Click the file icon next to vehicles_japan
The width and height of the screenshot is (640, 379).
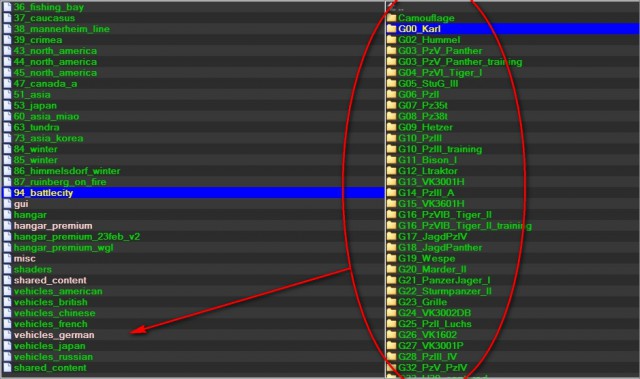7,346
